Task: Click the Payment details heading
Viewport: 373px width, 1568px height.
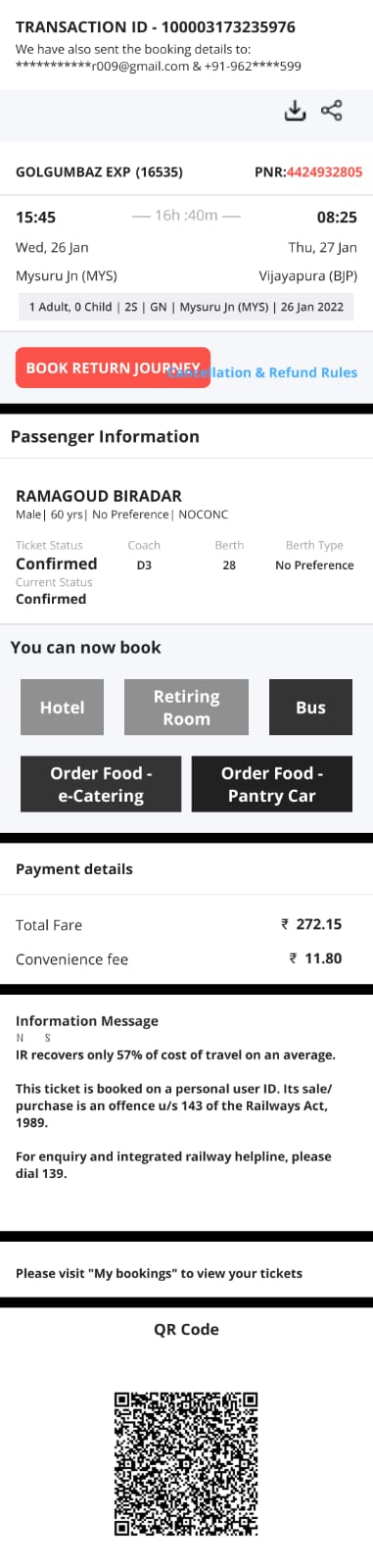Action: pos(74,869)
